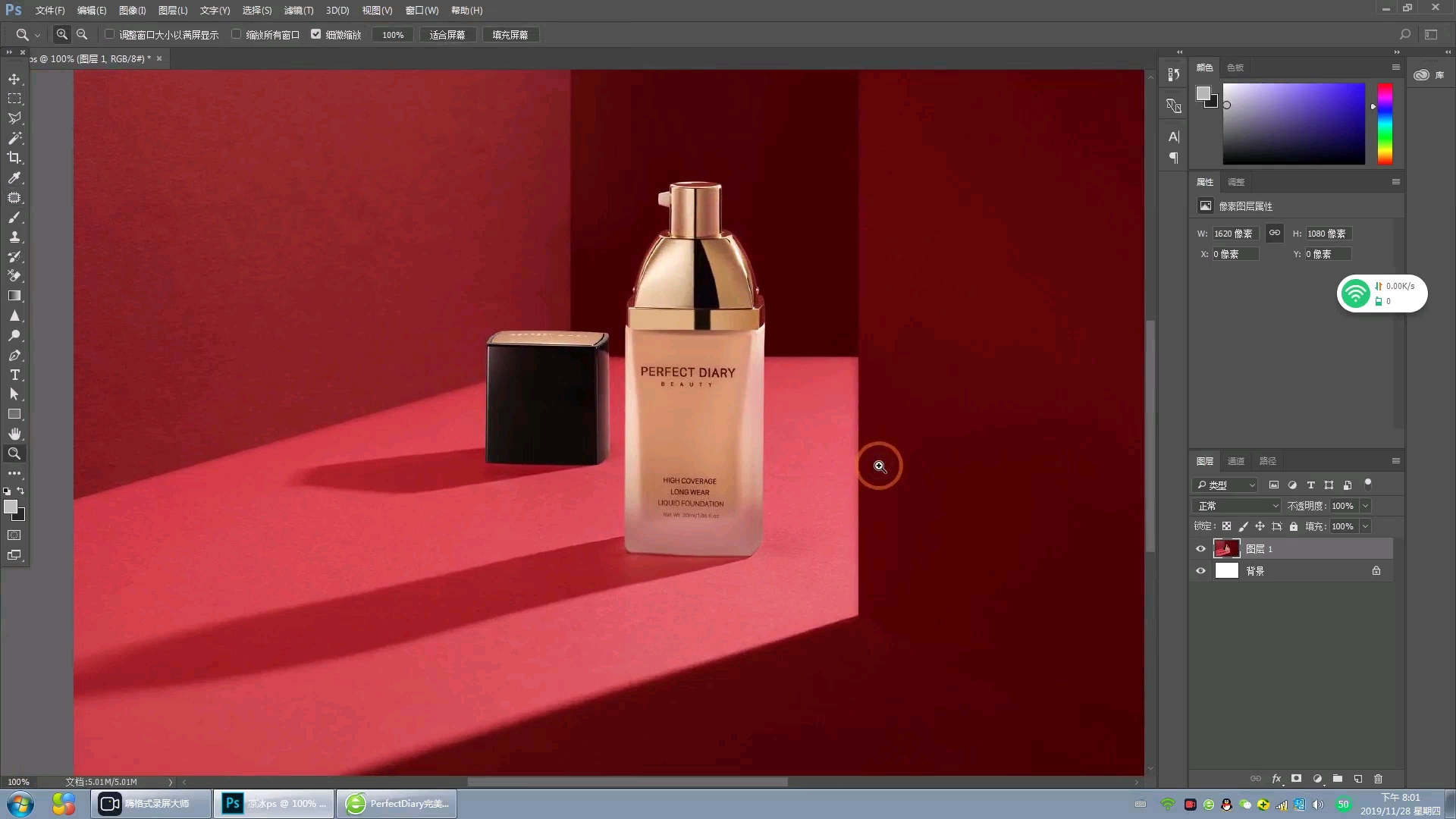Image resolution: width=1456 pixels, height=819 pixels.
Task: Open the 图像(I) menu
Action: click(132, 11)
